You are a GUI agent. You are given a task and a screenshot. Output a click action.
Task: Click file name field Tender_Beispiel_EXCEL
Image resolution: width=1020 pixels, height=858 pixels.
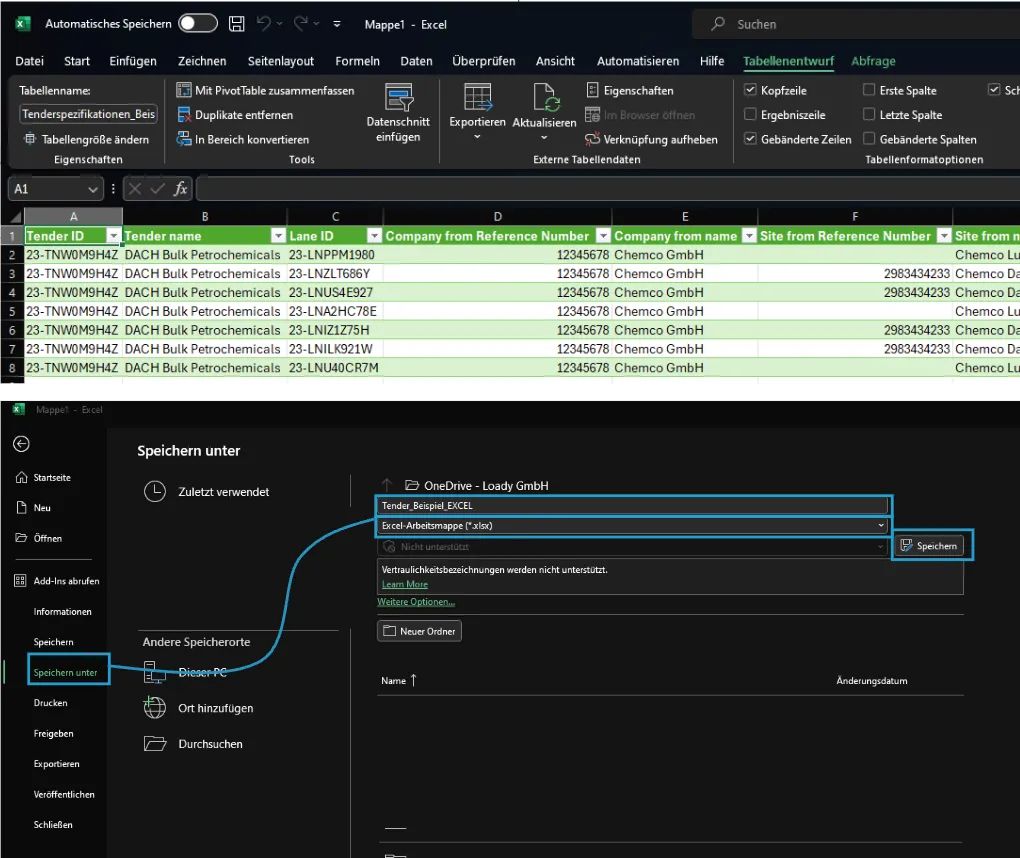pos(633,505)
